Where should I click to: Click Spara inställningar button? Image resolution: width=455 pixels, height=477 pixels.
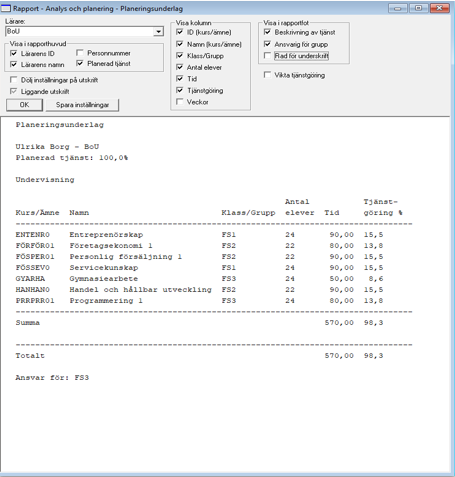pyautogui.click(x=82, y=105)
